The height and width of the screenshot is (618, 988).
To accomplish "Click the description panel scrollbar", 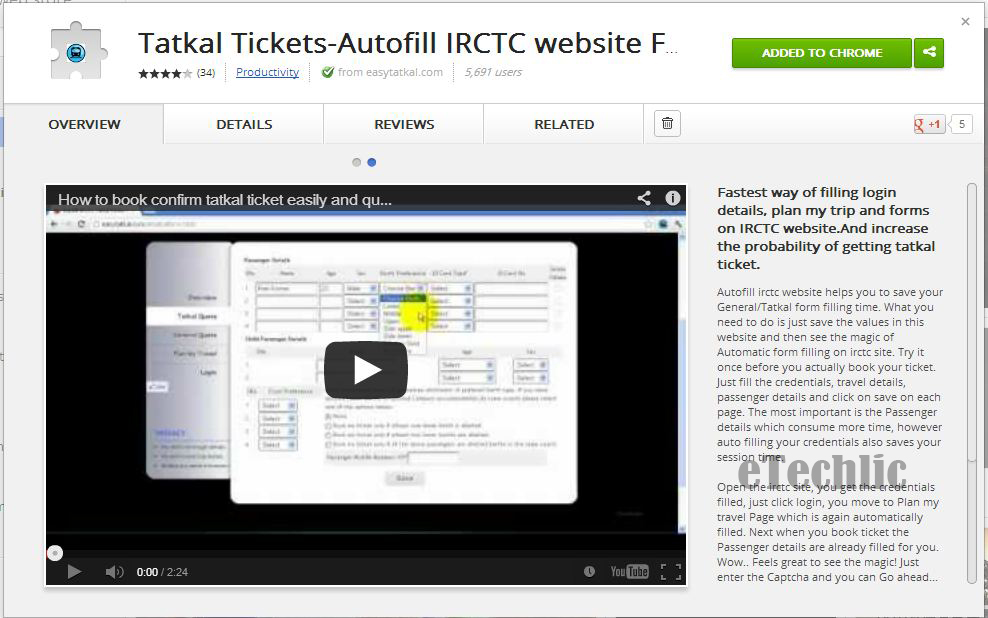I will pyautogui.click(x=972, y=384).
